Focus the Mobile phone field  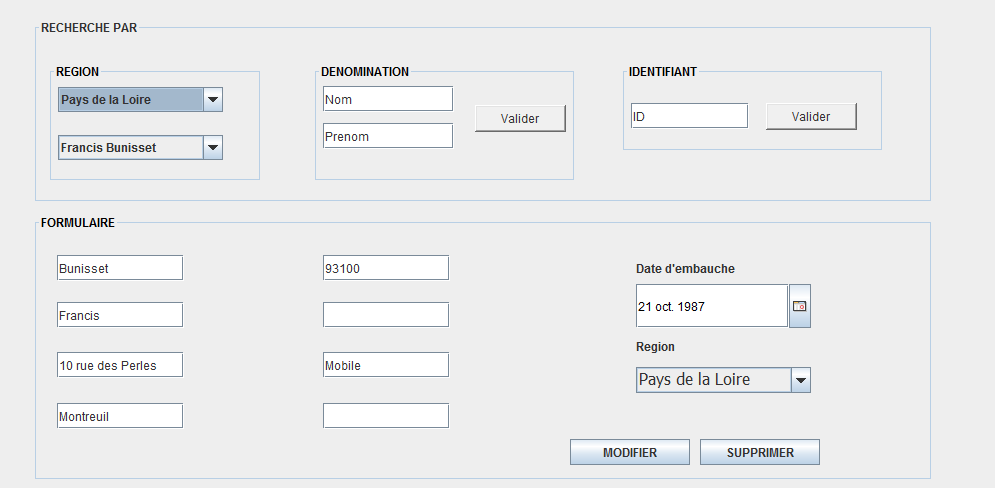click(386, 365)
